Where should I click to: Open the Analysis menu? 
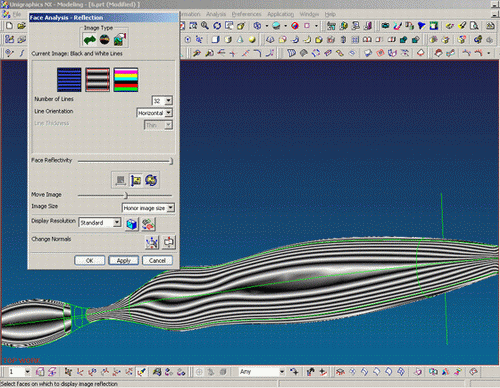(x=216, y=14)
